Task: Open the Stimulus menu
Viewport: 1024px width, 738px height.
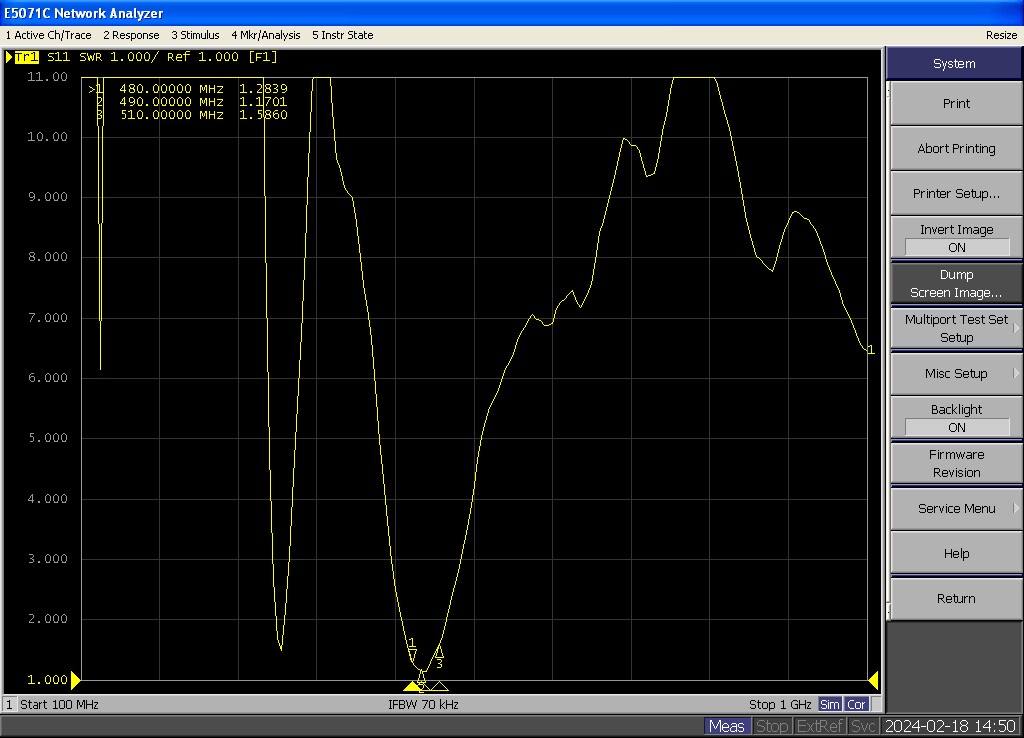Action: pos(195,35)
